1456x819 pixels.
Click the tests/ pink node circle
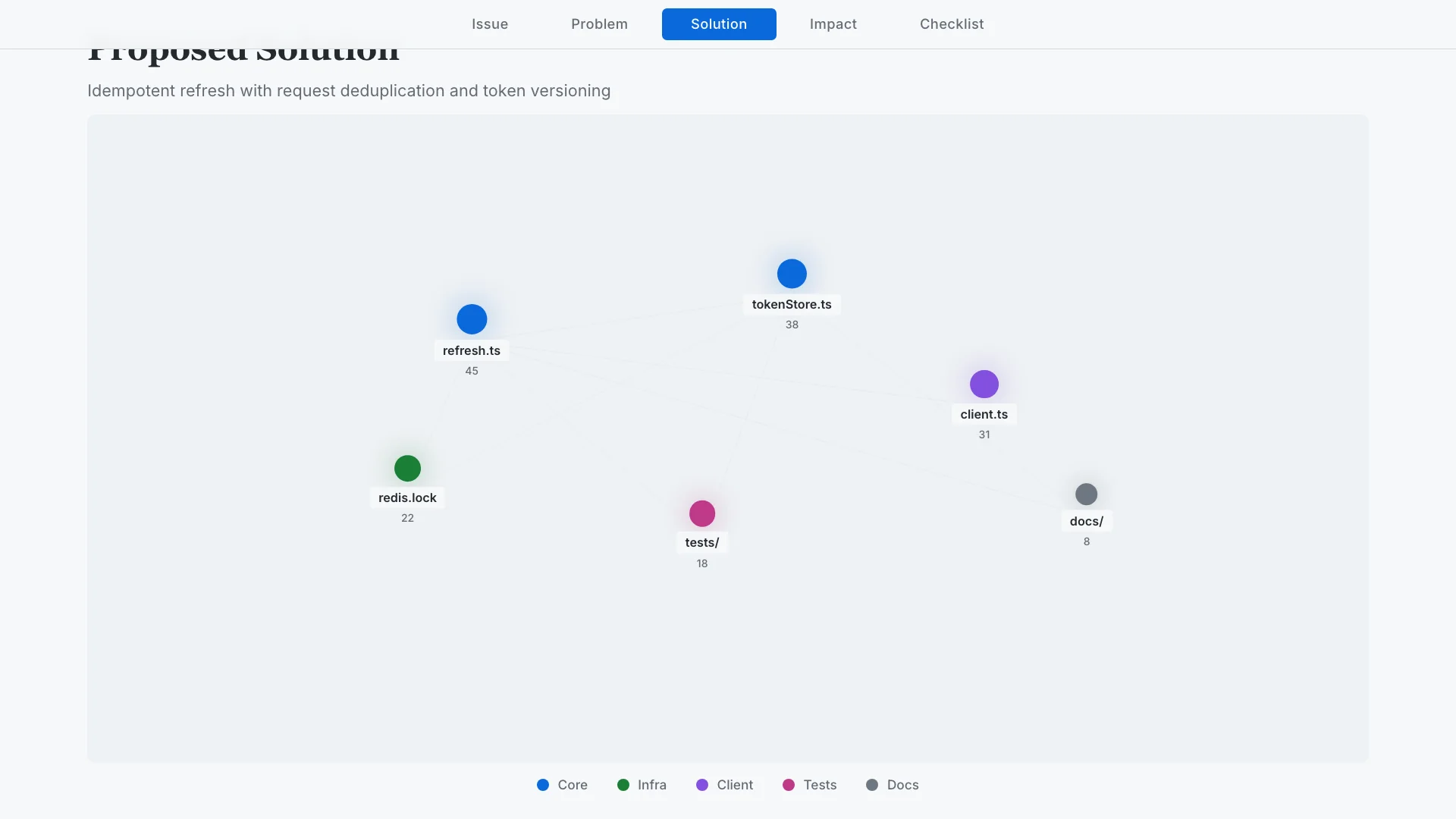[x=702, y=513]
